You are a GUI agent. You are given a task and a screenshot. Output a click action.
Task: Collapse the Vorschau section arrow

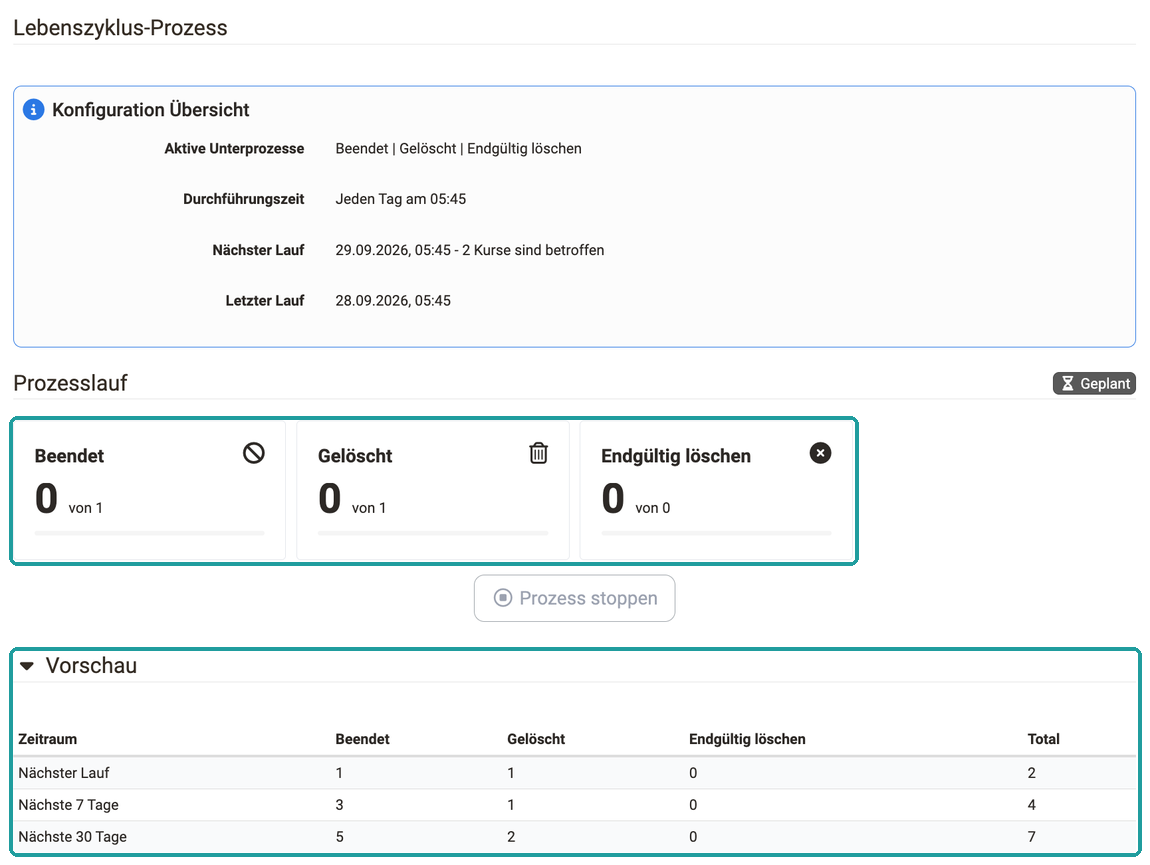[27, 666]
